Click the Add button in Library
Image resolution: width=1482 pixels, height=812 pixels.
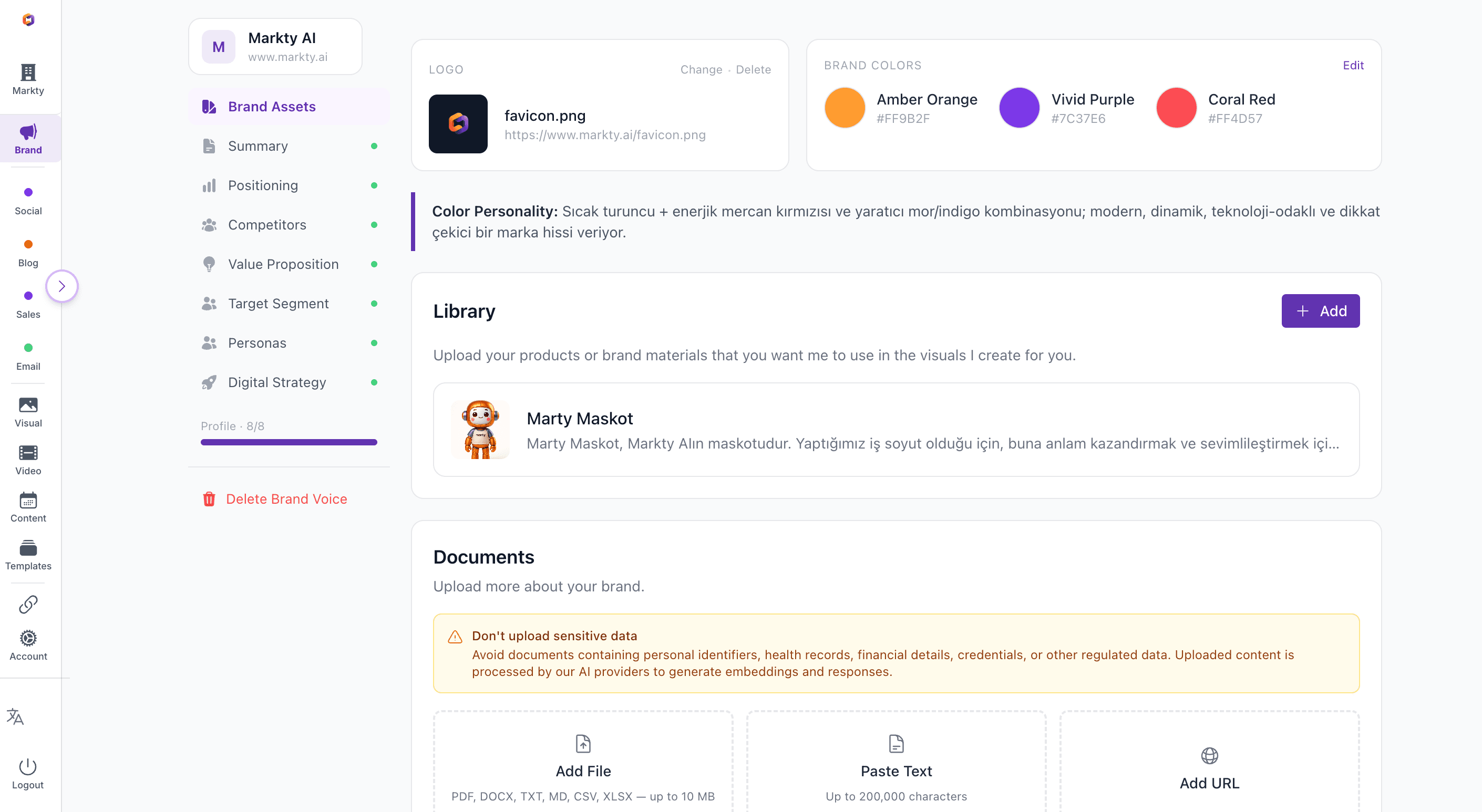coord(1320,311)
